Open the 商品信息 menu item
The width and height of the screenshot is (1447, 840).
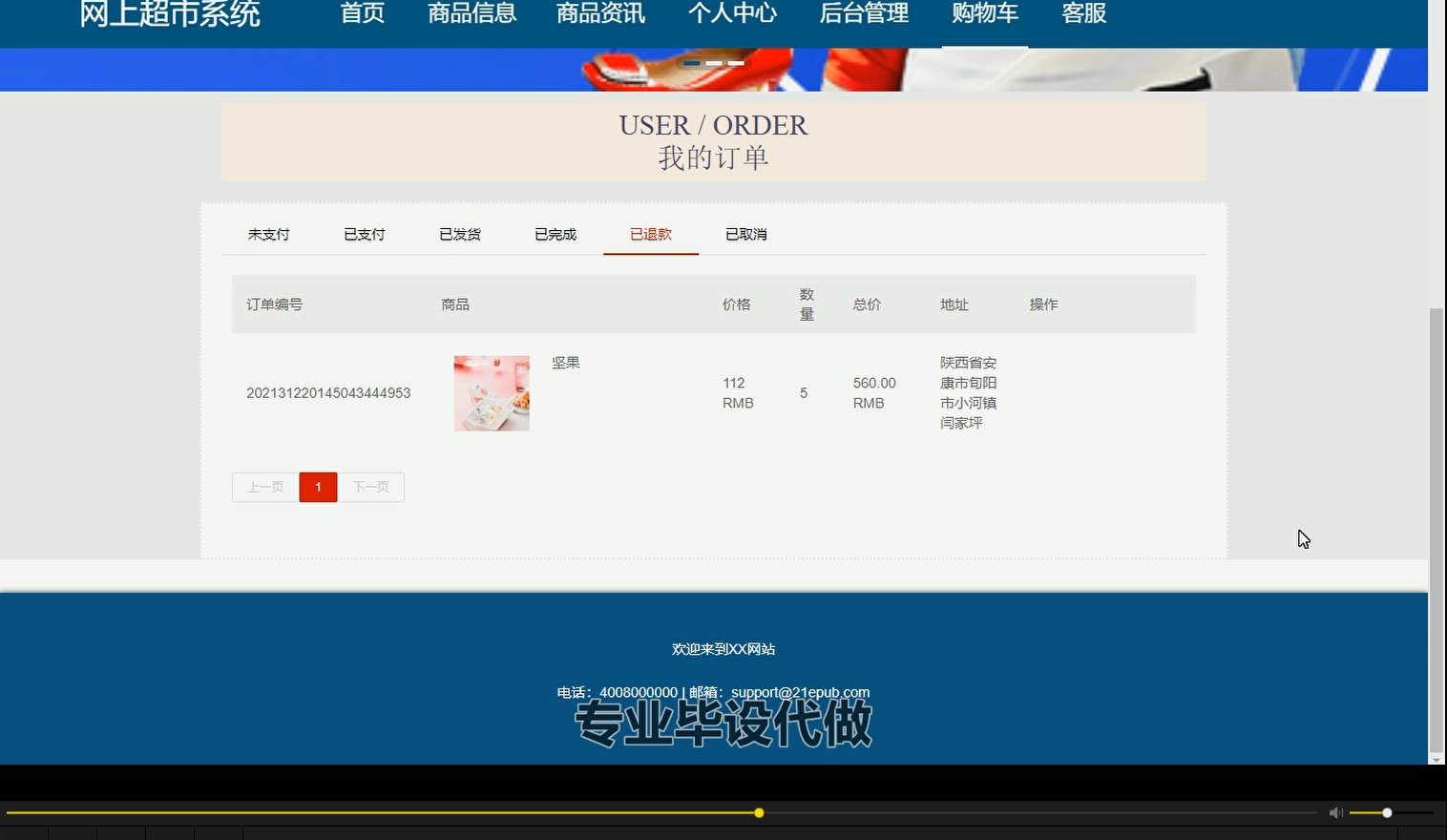tap(472, 13)
